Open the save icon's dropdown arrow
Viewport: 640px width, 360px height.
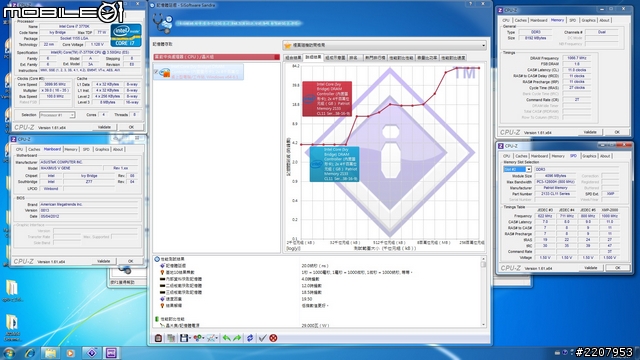point(190,338)
